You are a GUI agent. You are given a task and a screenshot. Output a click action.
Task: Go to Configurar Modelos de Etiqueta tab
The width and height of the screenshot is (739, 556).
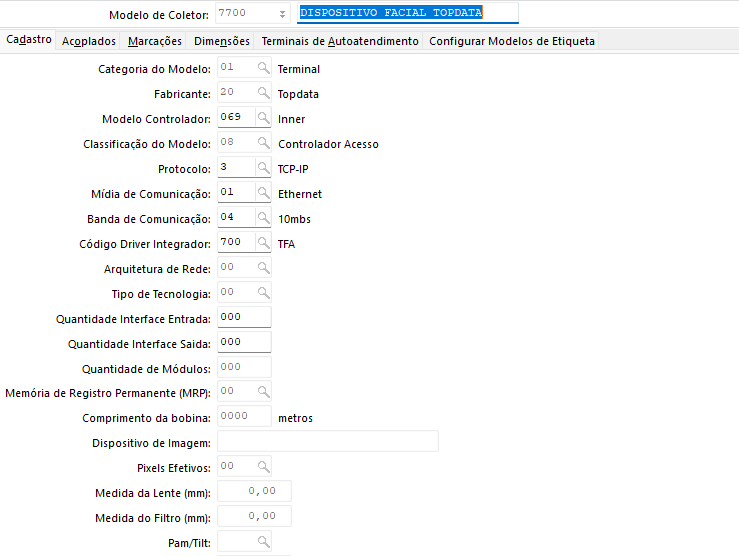tap(512, 41)
